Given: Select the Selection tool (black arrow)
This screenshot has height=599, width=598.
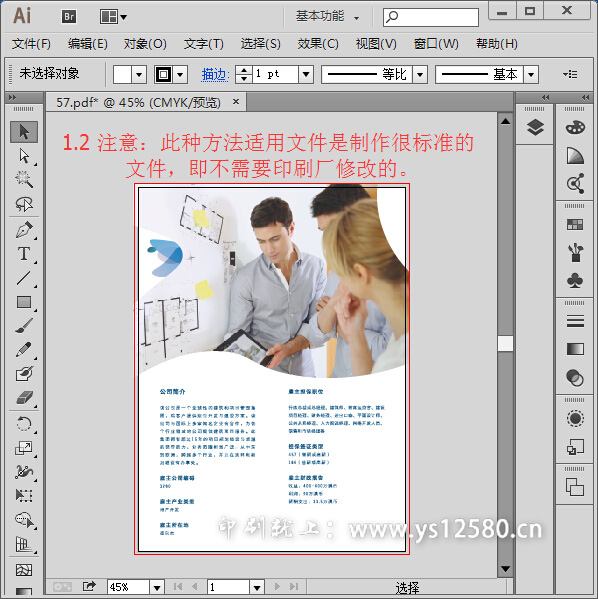Looking at the screenshot, I should click(x=24, y=132).
